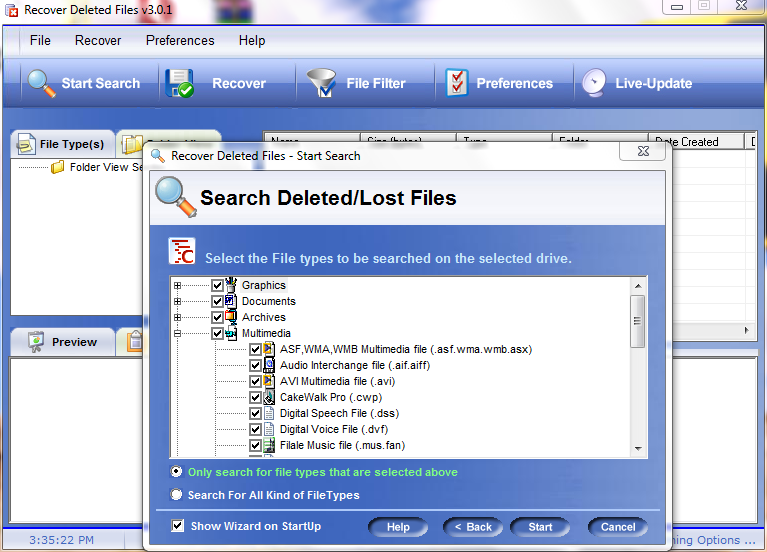Uncheck the Documents checkbox
Viewport: 767px width, 552px height.
(217, 301)
